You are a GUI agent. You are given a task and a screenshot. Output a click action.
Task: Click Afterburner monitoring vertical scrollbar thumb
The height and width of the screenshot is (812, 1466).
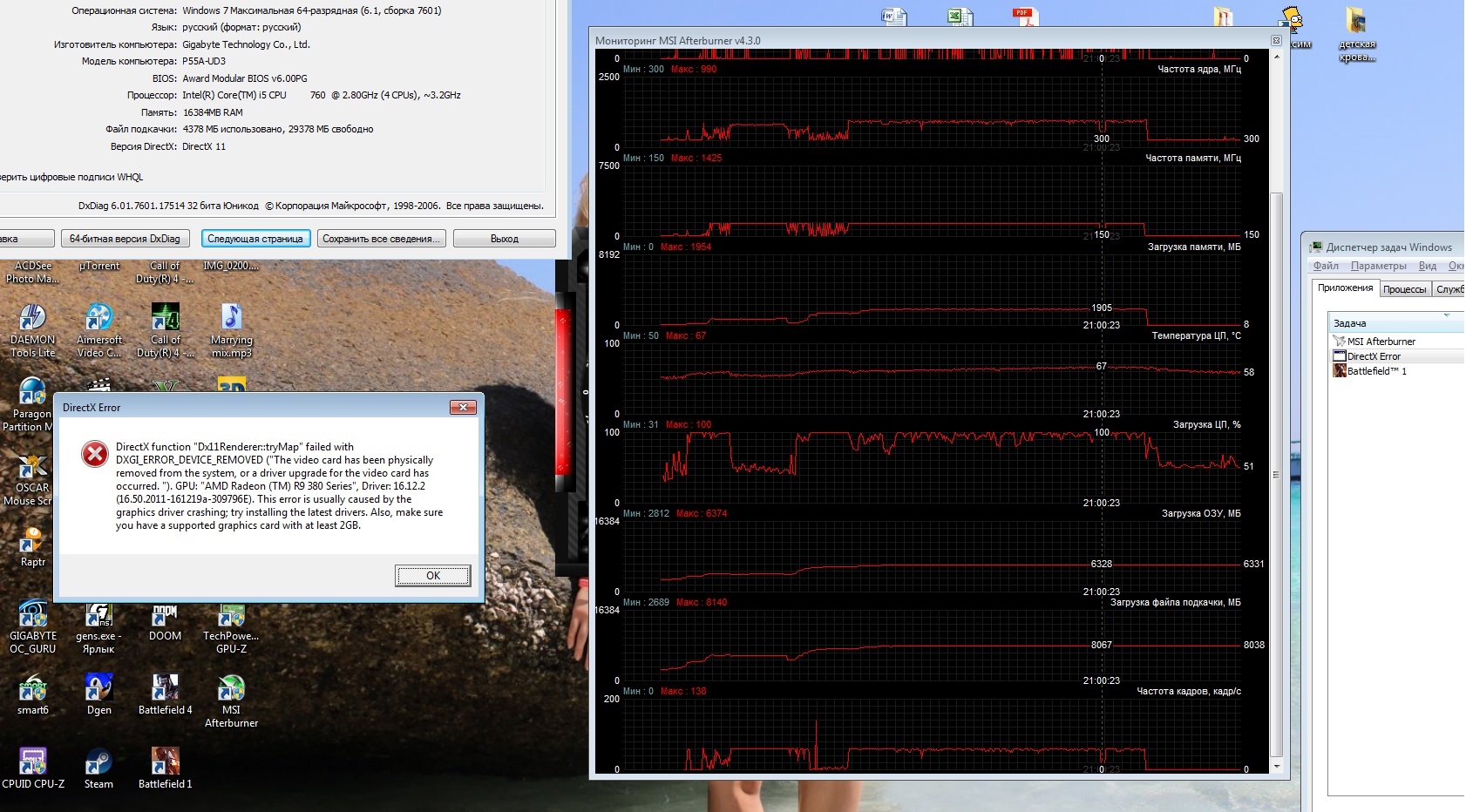[x=1277, y=475]
